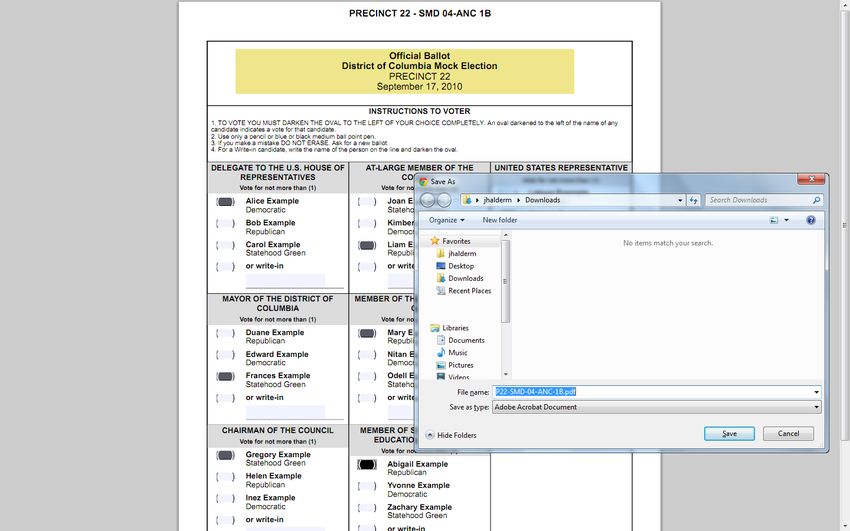Click the Forward navigation arrow in Save As
The image size is (850, 531).
(x=444, y=200)
